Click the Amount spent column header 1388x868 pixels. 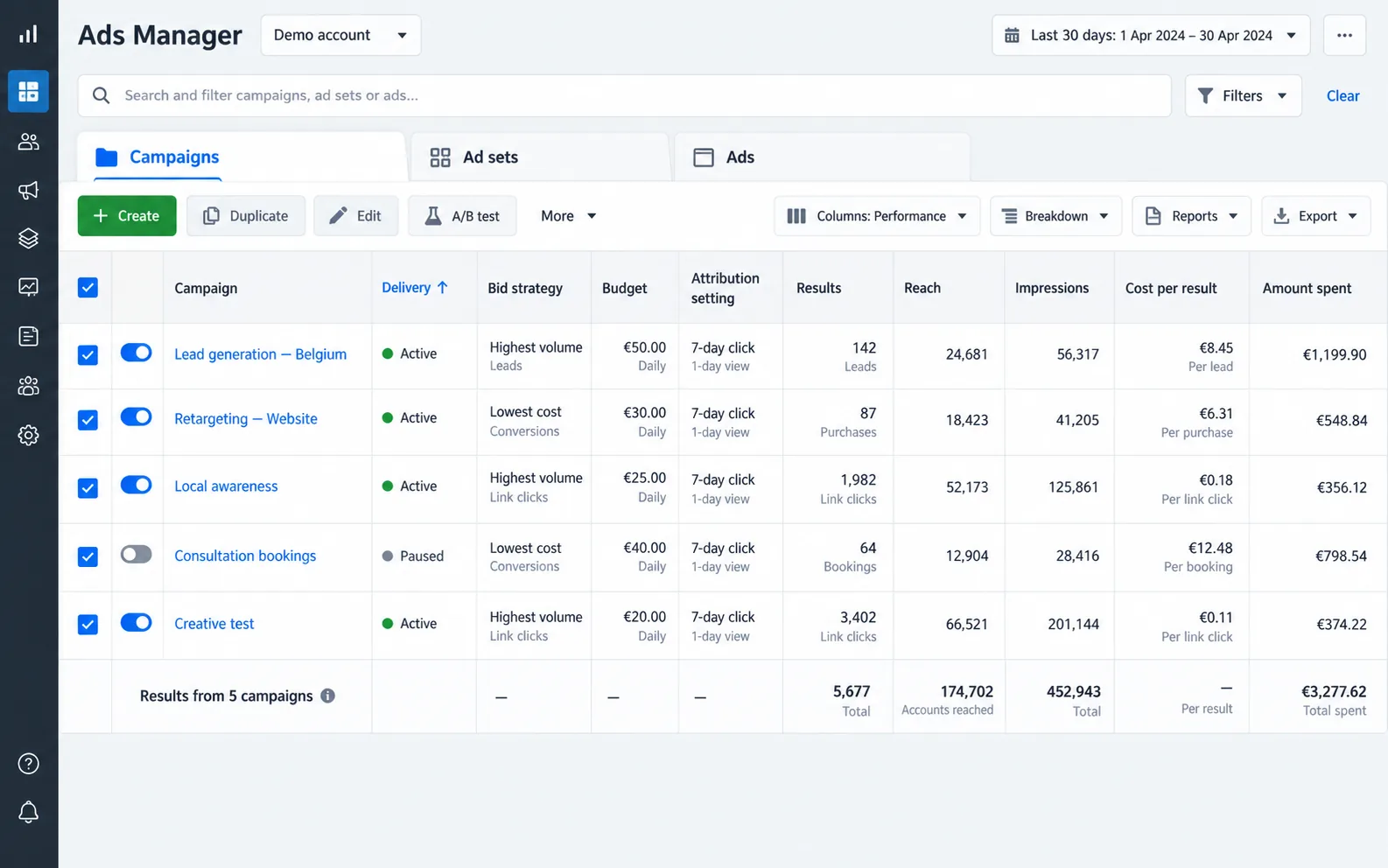click(1307, 288)
